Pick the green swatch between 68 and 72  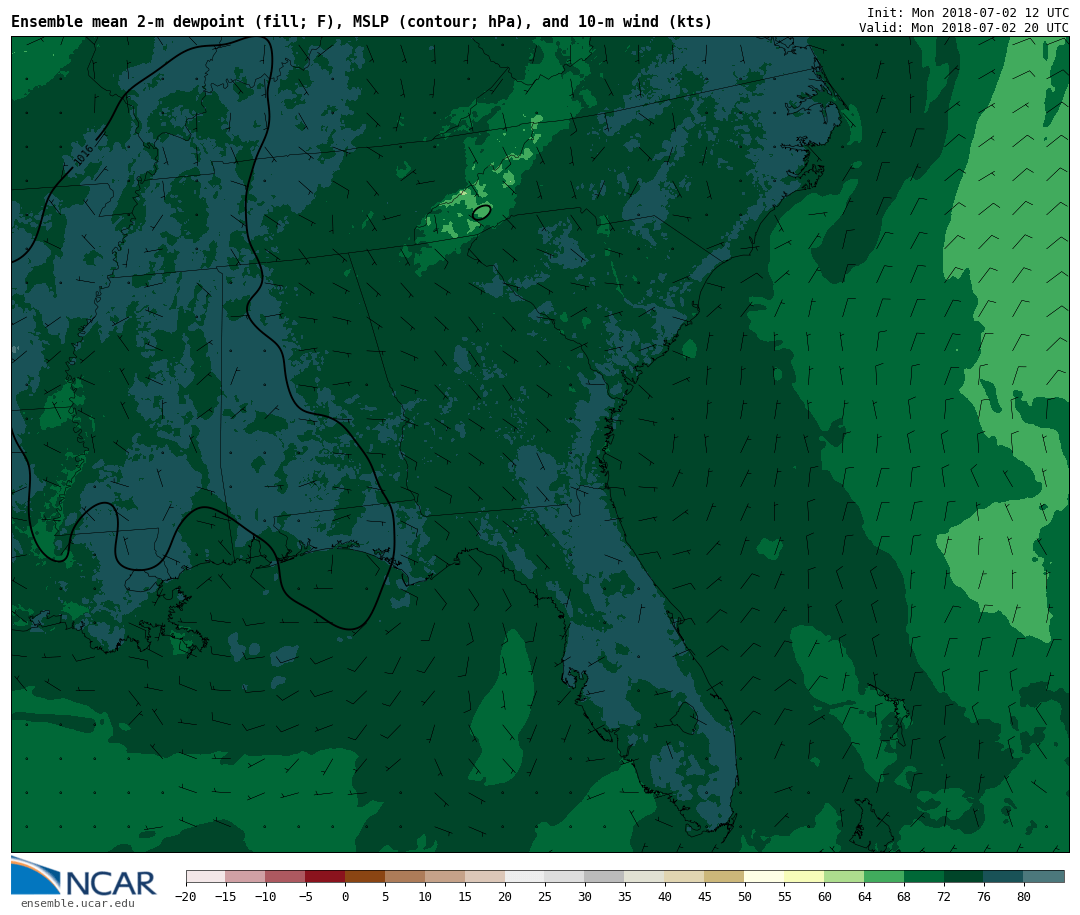point(924,877)
